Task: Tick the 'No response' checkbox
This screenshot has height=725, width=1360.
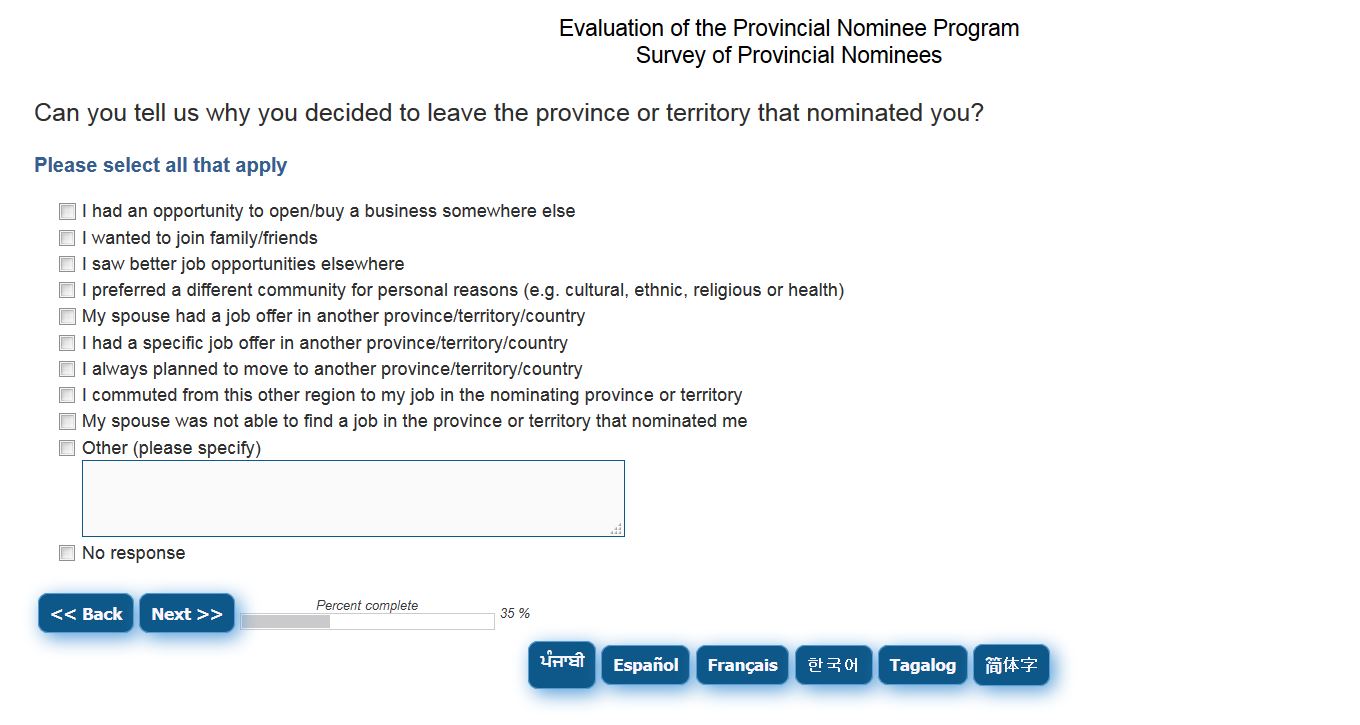Action: coord(67,553)
